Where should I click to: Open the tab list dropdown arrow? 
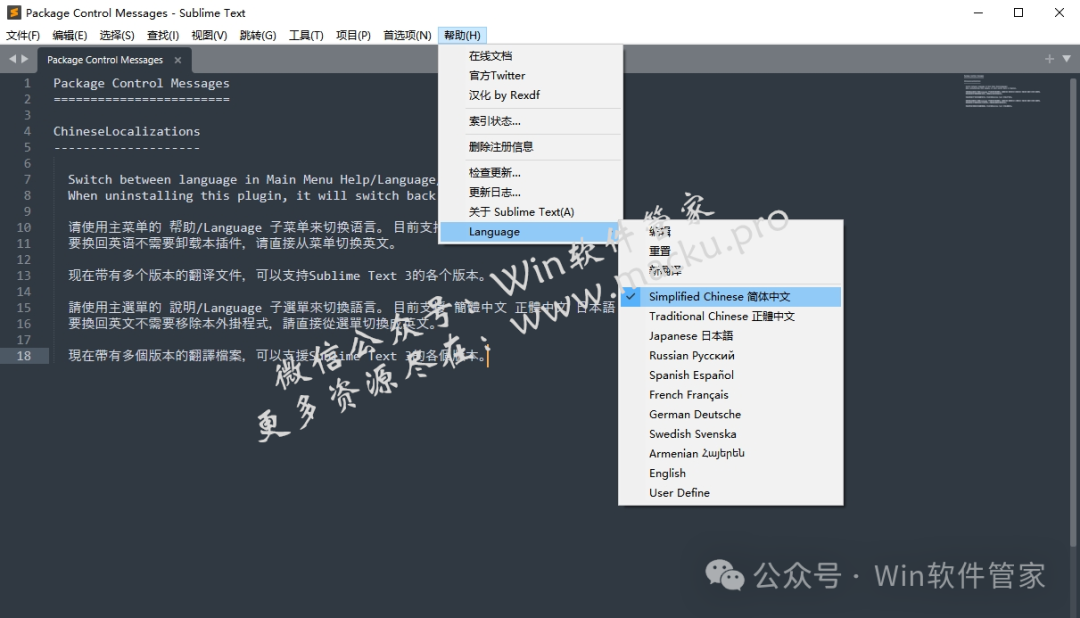click(x=1066, y=59)
